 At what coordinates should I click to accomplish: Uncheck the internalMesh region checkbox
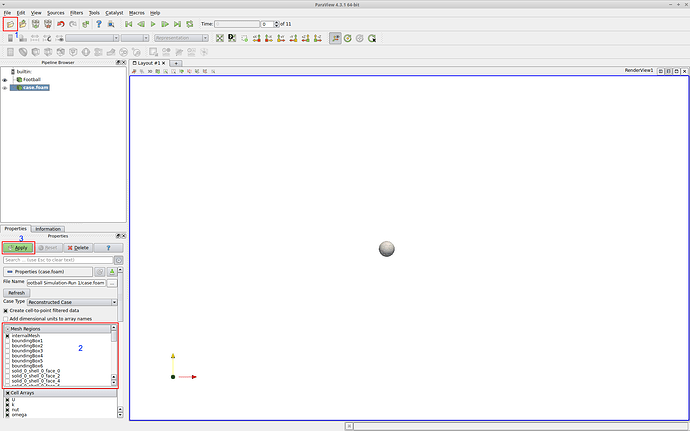click(x=7, y=336)
